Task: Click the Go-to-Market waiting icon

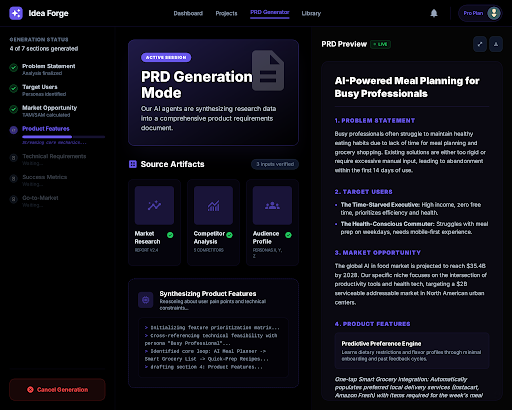Action: [13, 200]
